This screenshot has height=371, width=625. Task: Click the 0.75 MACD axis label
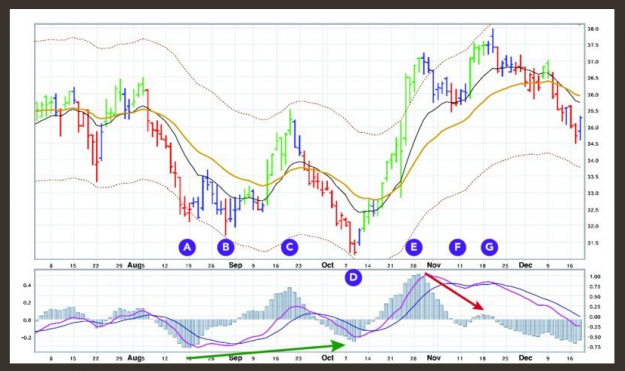[595, 287]
